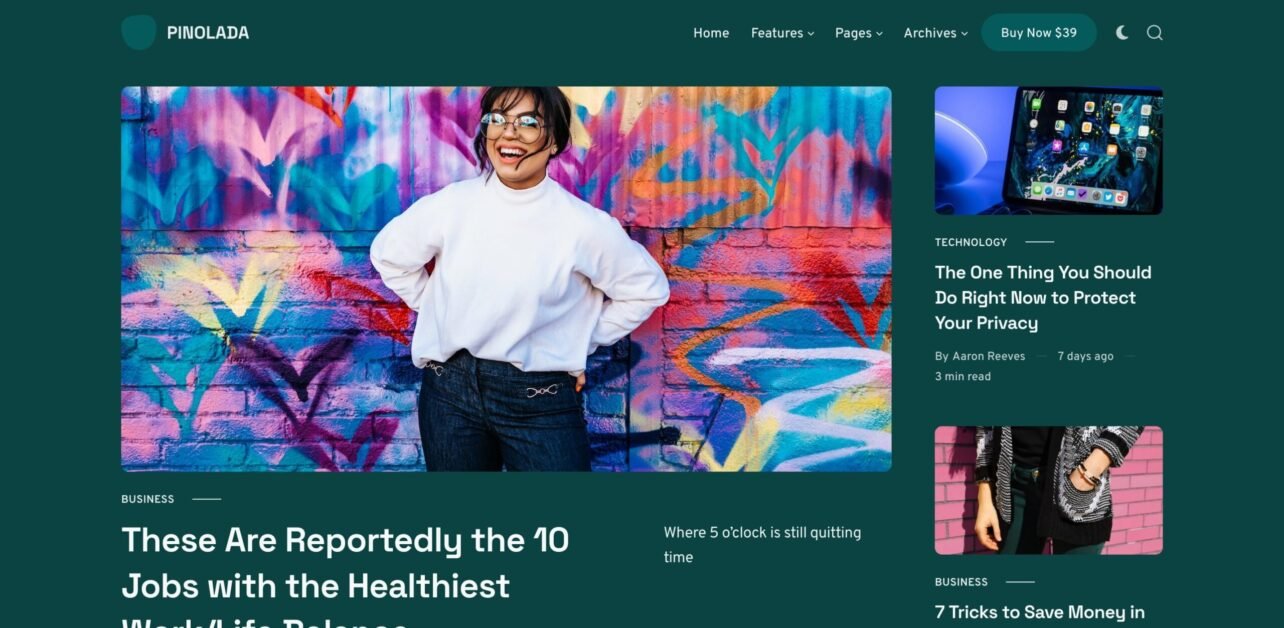View author Aaron Reeves profile
The width and height of the screenshot is (1284, 628).
(988, 356)
